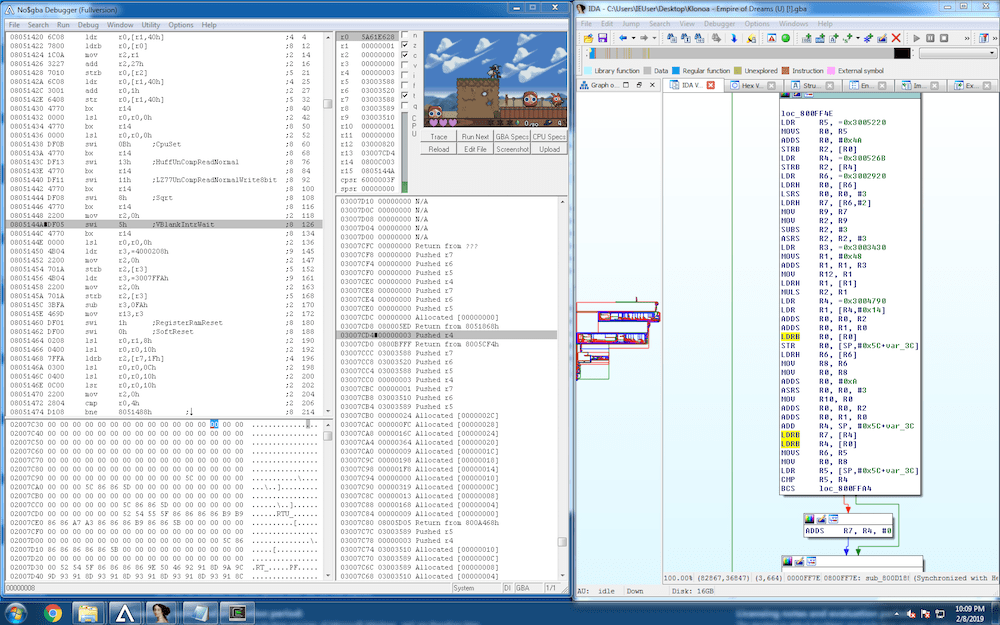Open Search menu in No$gba
The height and width of the screenshot is (625, 1000).
coord(38,25)
